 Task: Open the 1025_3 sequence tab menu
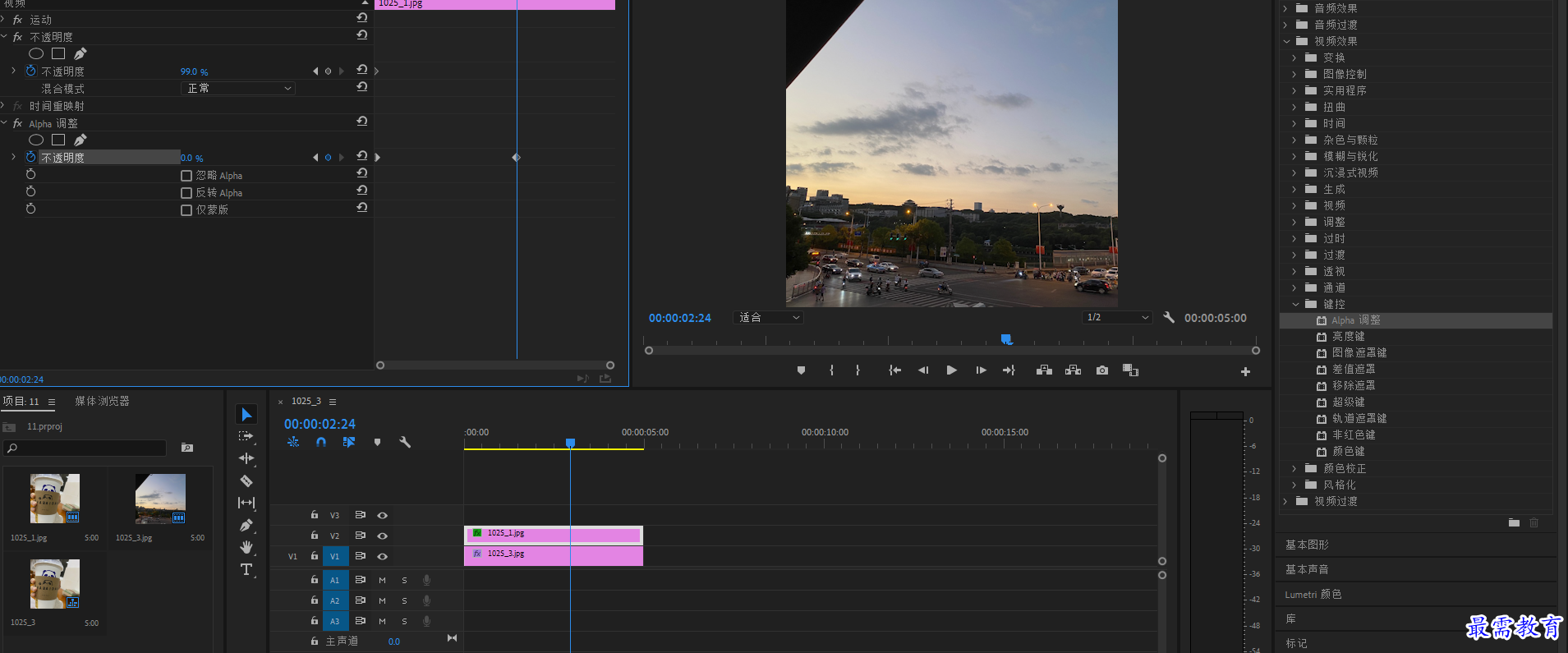point(333,402)
